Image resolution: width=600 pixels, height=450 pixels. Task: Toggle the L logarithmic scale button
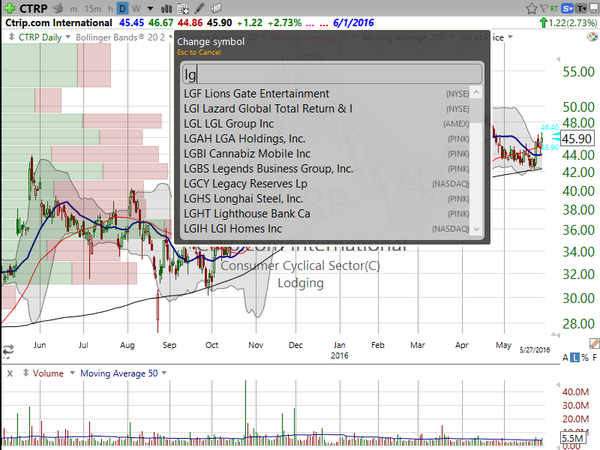(575, 358)
